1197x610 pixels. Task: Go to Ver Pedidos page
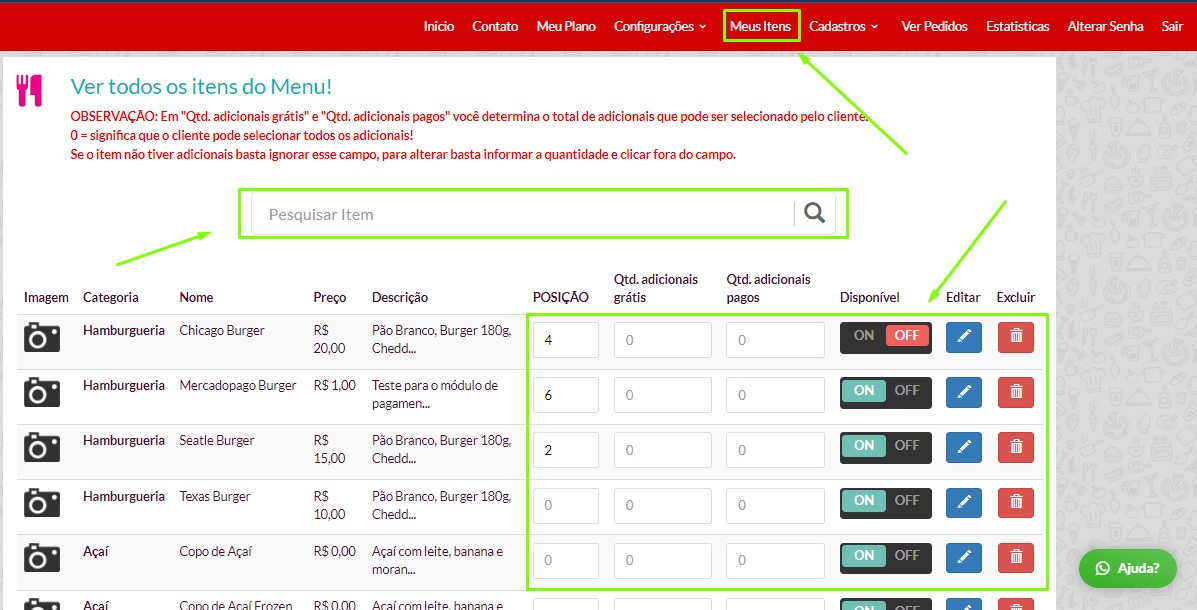[934, 26]
